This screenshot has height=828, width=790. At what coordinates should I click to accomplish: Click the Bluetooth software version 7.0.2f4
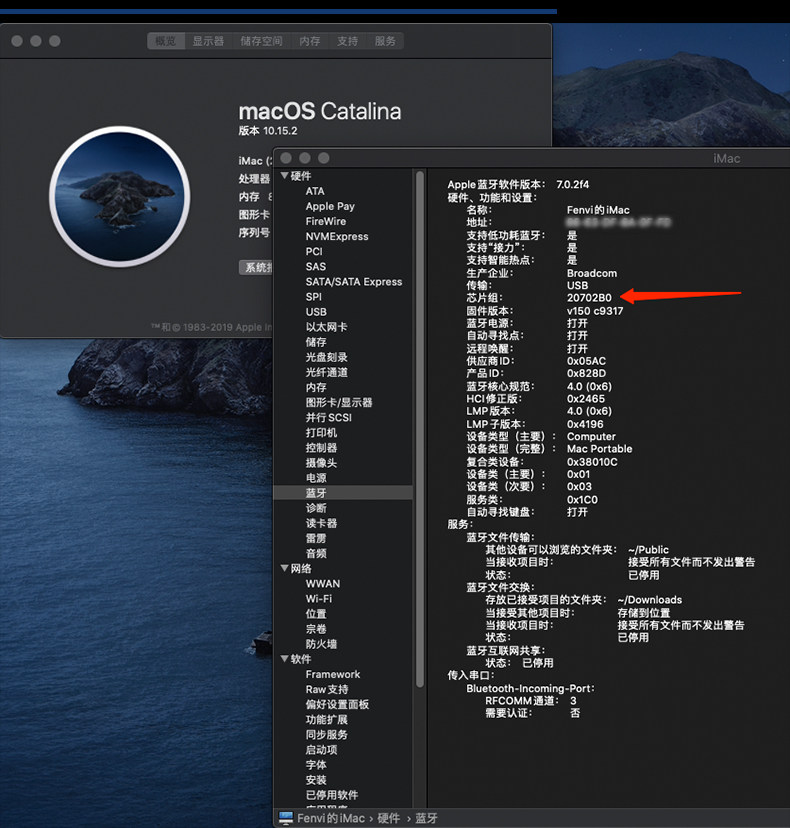coord(572,184)
